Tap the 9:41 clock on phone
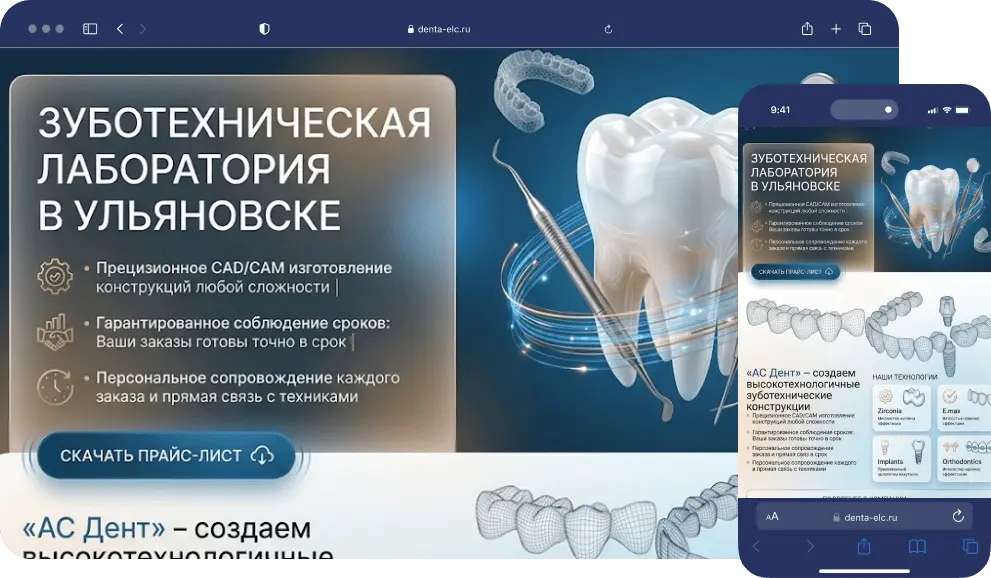Screen dimensions: 991x578 [780, 110]
